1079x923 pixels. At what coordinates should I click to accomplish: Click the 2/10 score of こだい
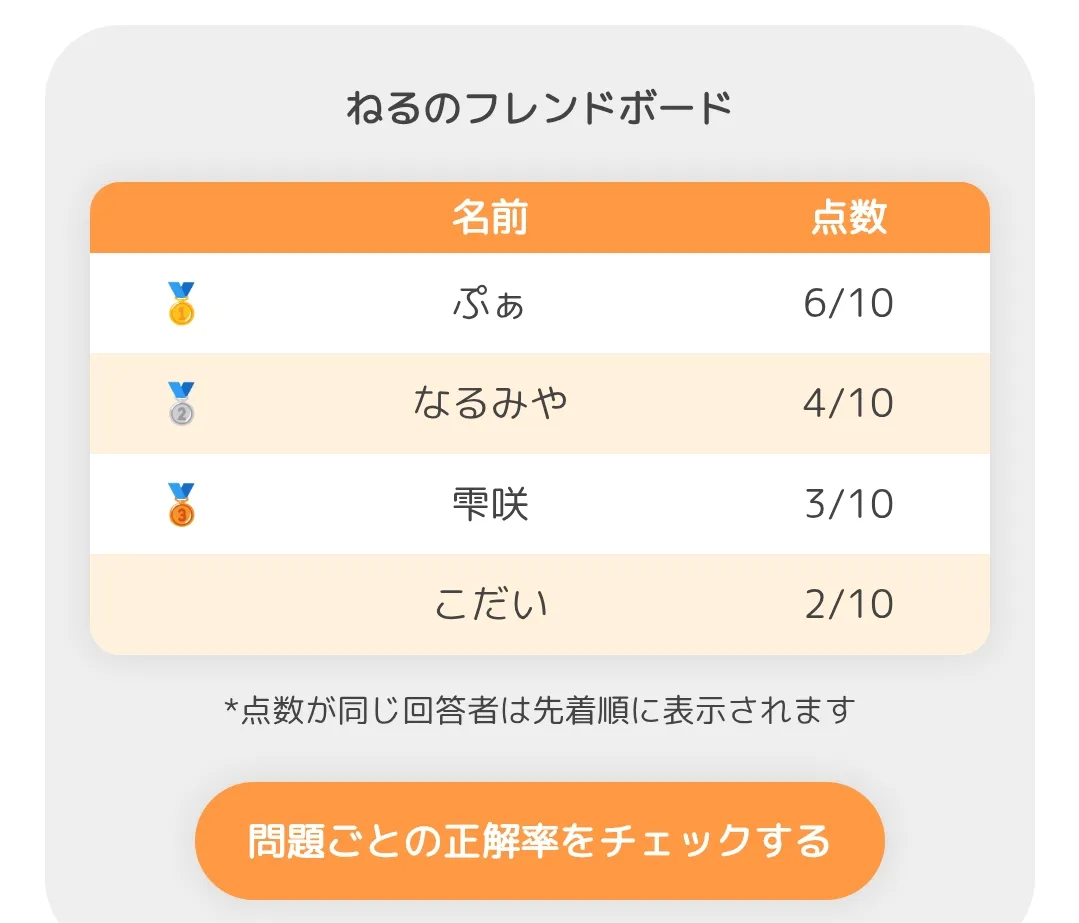pos(848,604)
